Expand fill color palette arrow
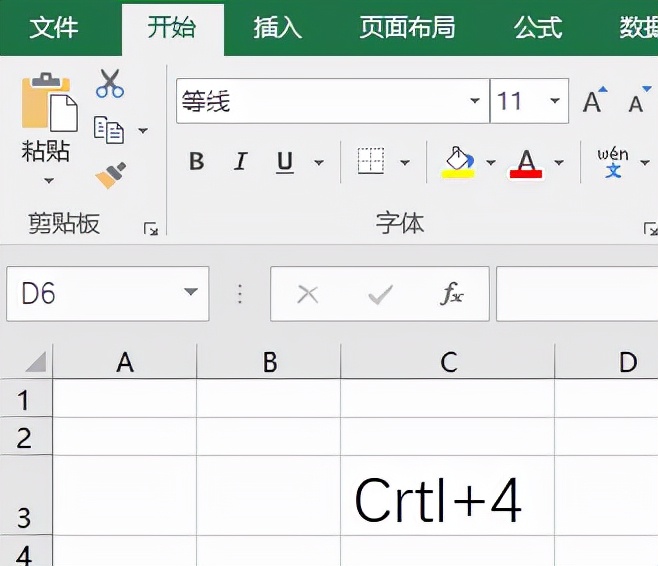Screen dimensions: 658x566 491,162
